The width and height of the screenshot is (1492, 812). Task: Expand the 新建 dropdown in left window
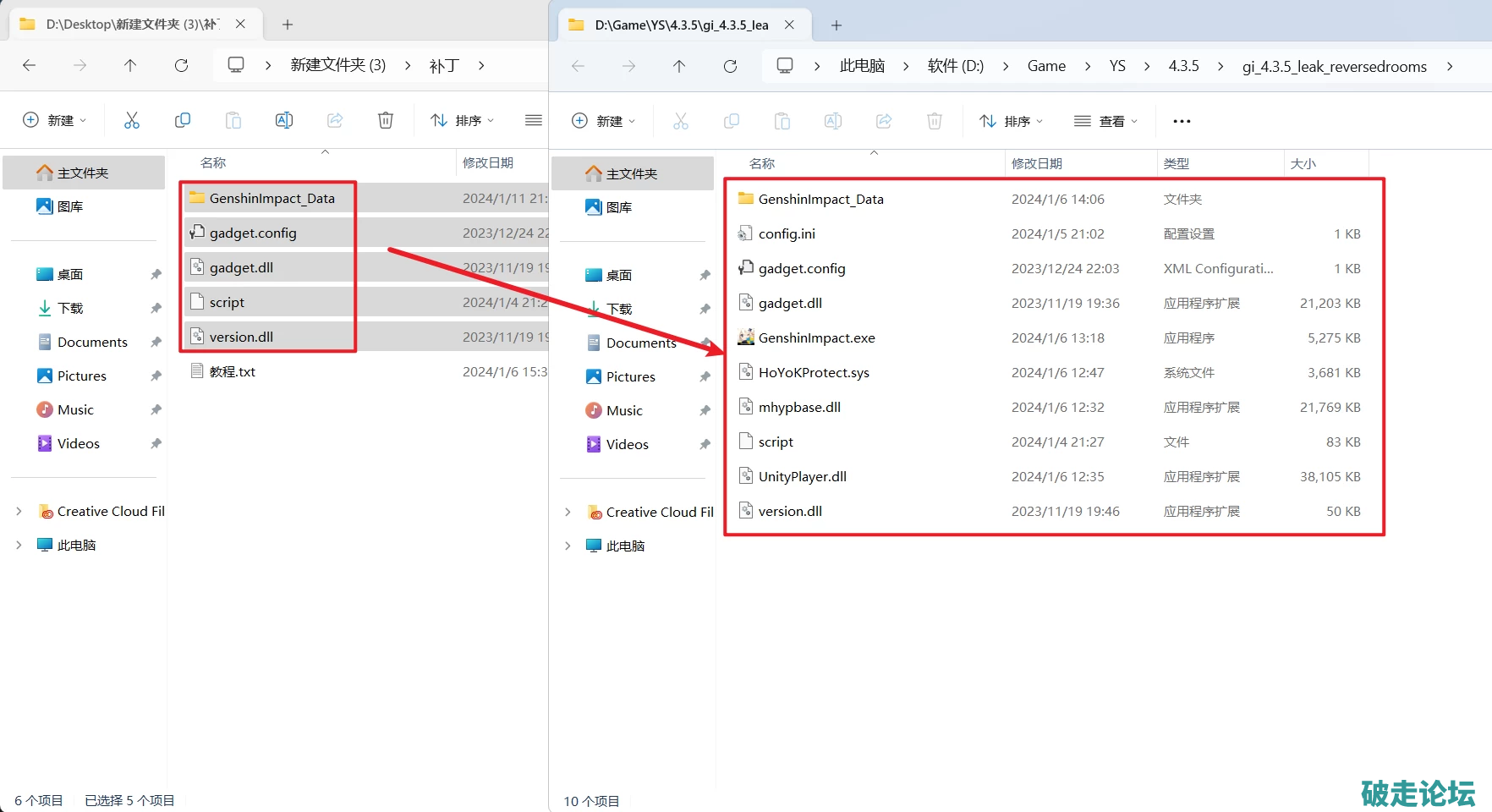pos(55,120)
